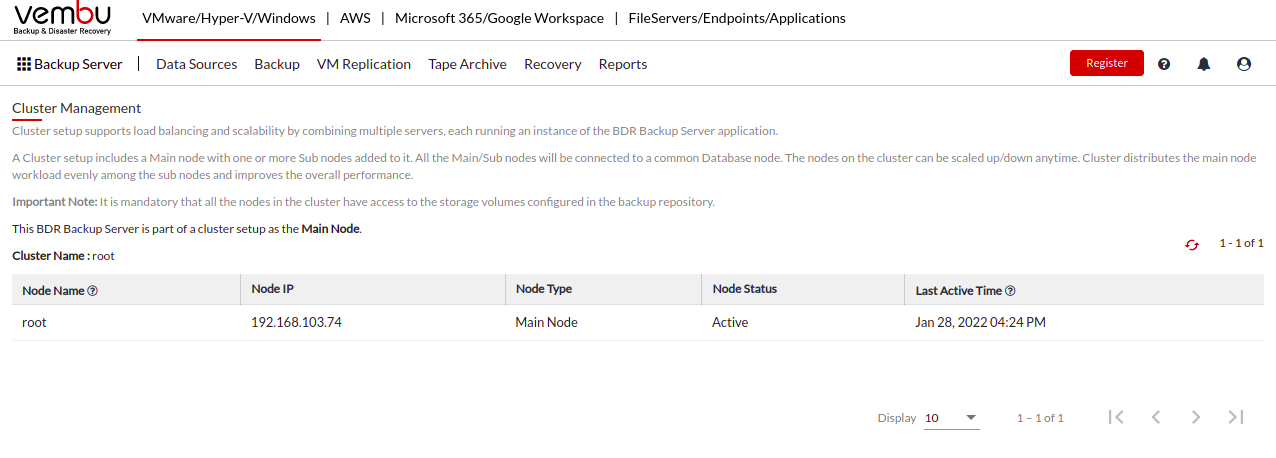1276x458 pixels.
Task: Open the Backup menu
Action: tap(277, 64)
